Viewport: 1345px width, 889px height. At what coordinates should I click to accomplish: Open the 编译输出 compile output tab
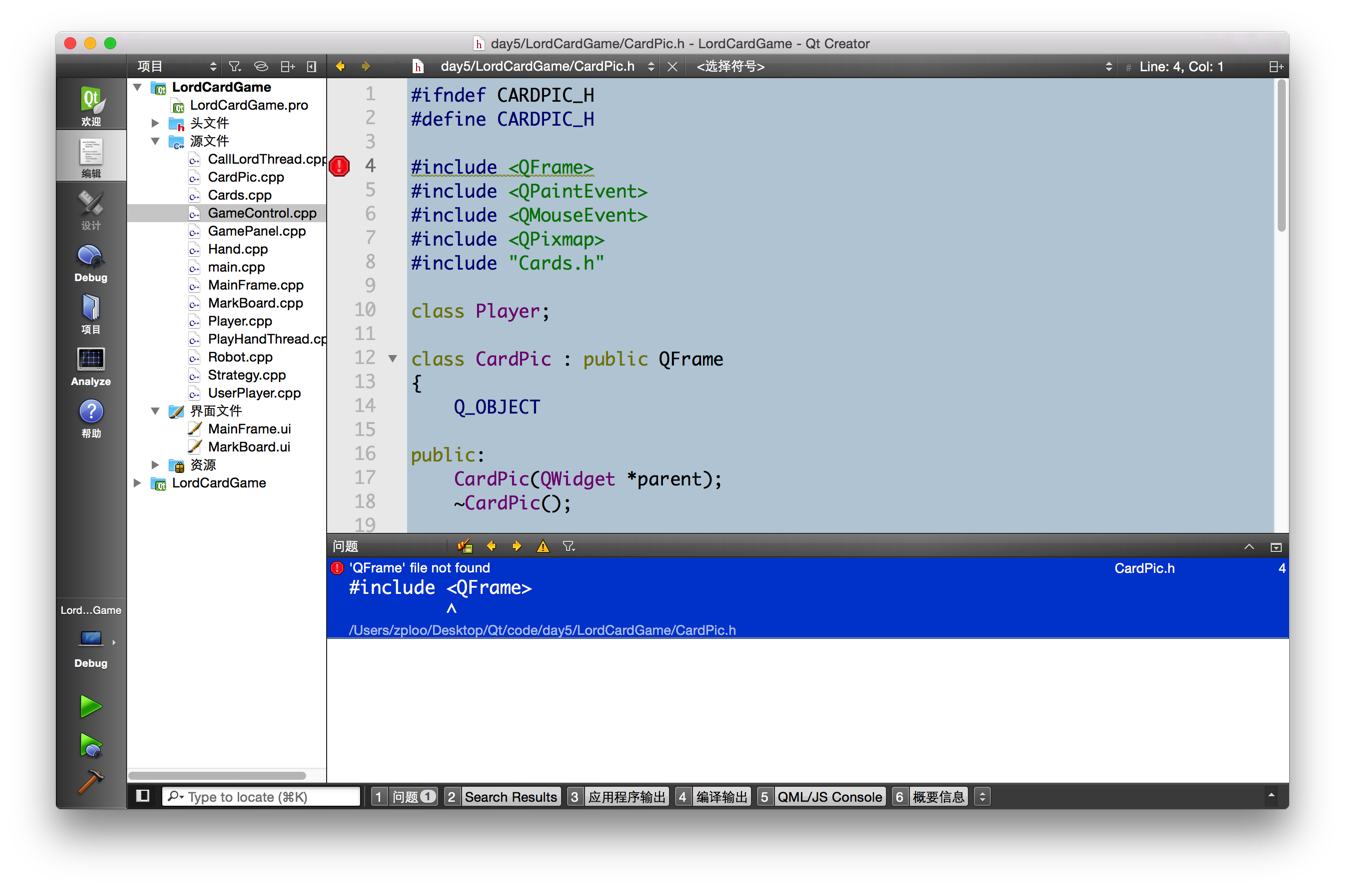pos(713,797)
